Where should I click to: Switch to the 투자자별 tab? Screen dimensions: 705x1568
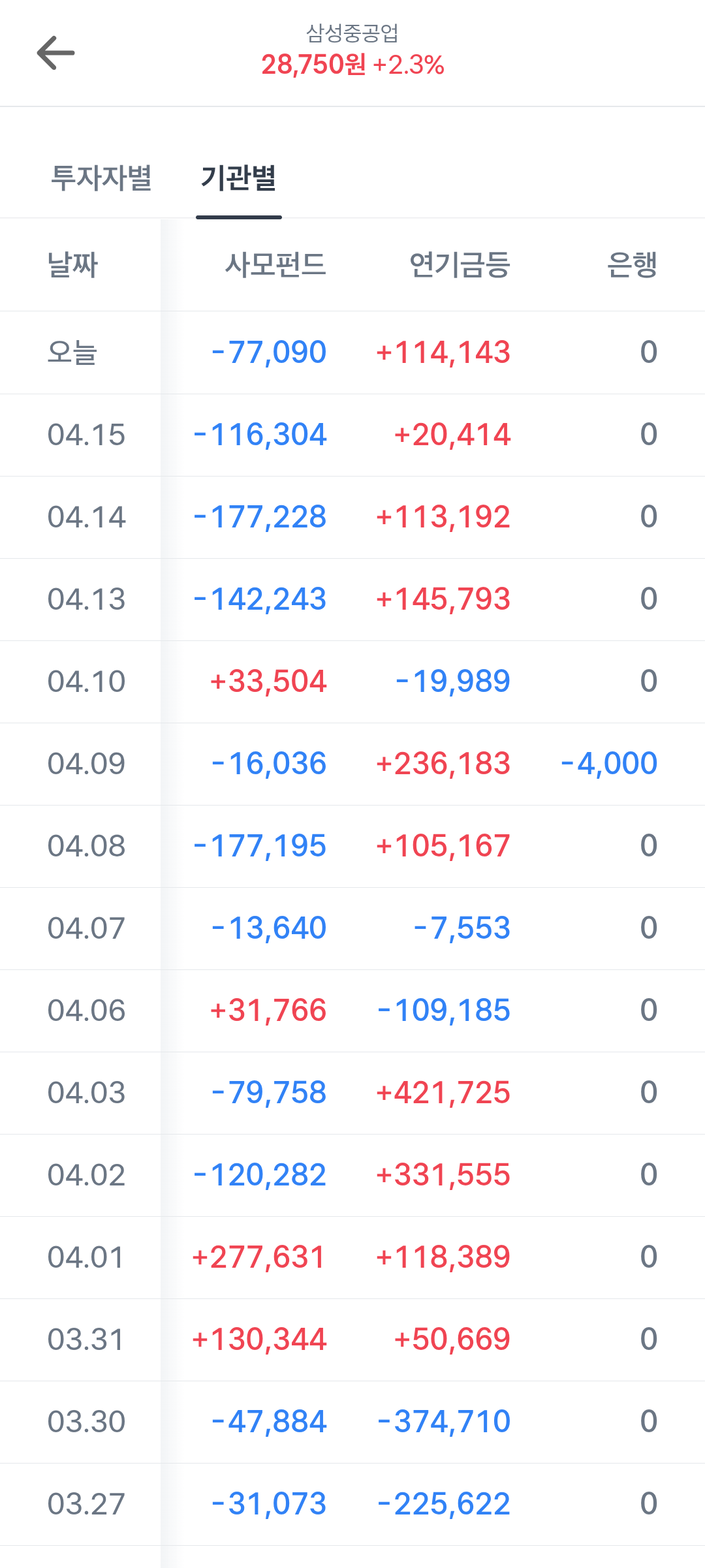[x=102, y=178]
